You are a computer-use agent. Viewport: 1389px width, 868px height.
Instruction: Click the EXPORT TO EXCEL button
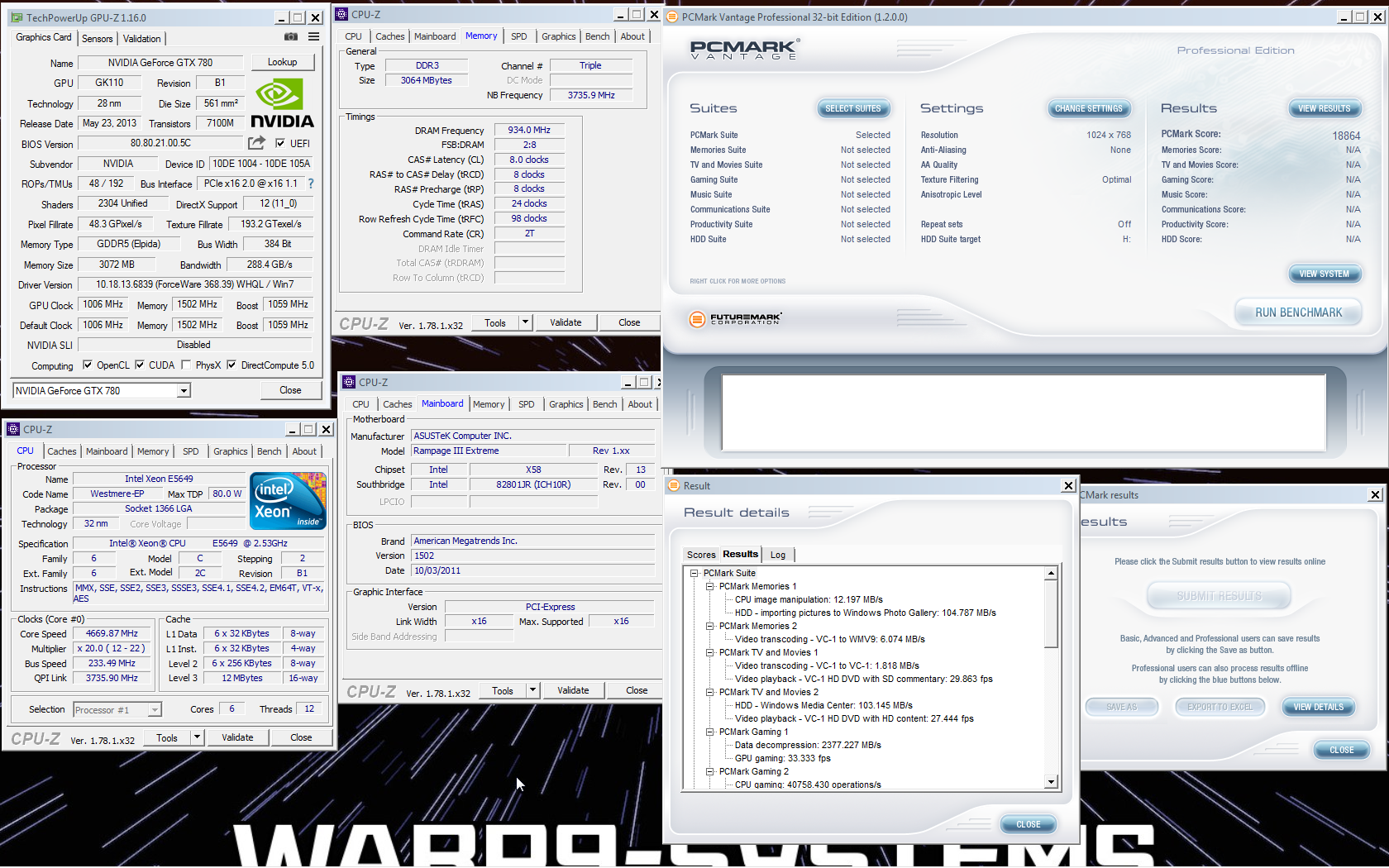tap(1220, 707)
